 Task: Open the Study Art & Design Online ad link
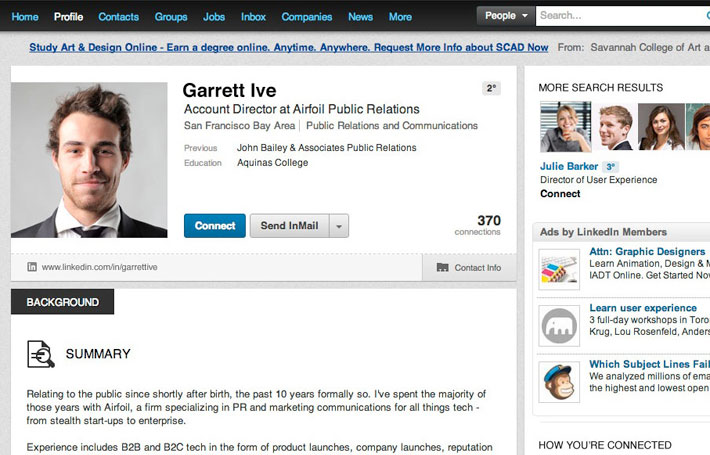click(288, 47)
